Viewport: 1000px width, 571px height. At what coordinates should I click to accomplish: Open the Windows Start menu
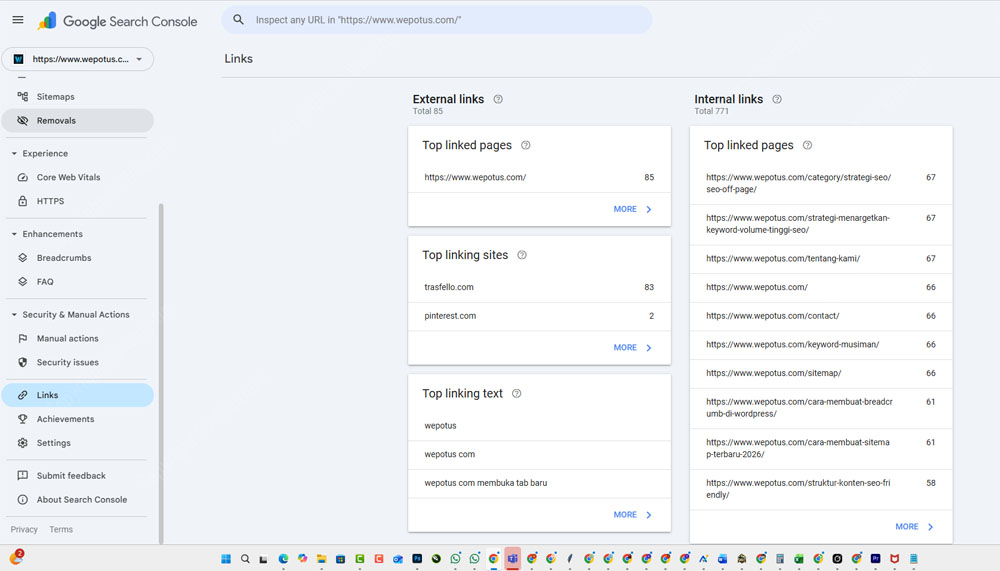[225, 559]
